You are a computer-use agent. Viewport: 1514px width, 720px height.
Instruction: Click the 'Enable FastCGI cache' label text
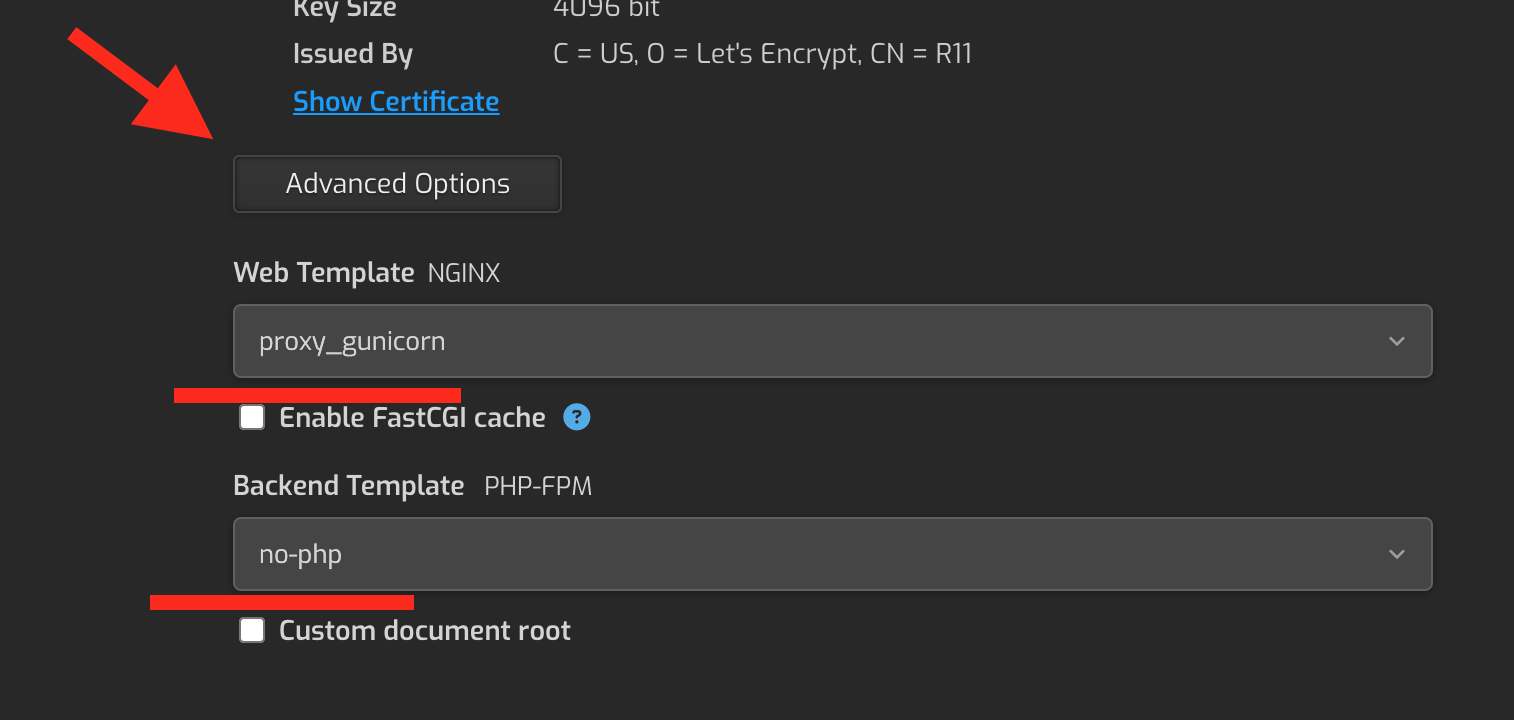coord(412,417)
